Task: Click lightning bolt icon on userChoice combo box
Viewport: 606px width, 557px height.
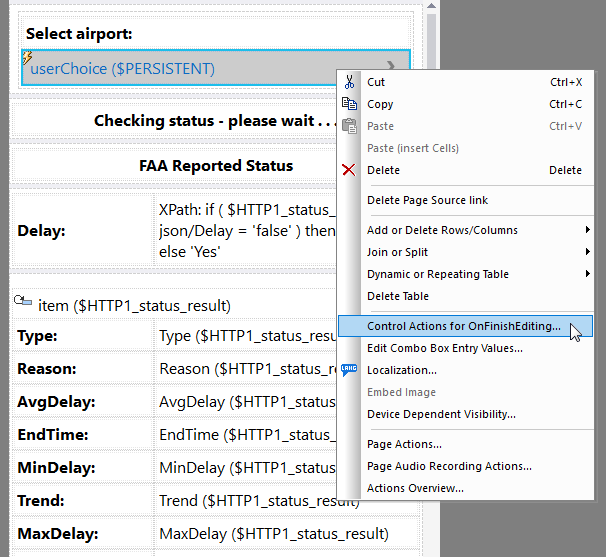Action: coord(27,59)
